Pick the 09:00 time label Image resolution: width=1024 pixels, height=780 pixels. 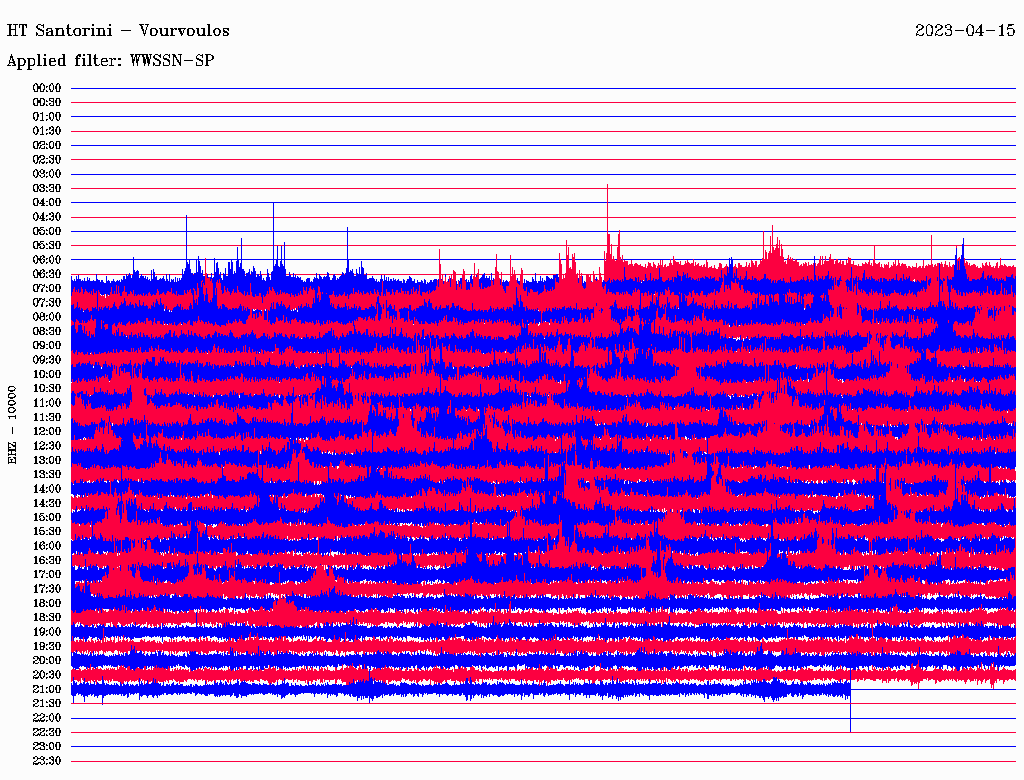47,345
